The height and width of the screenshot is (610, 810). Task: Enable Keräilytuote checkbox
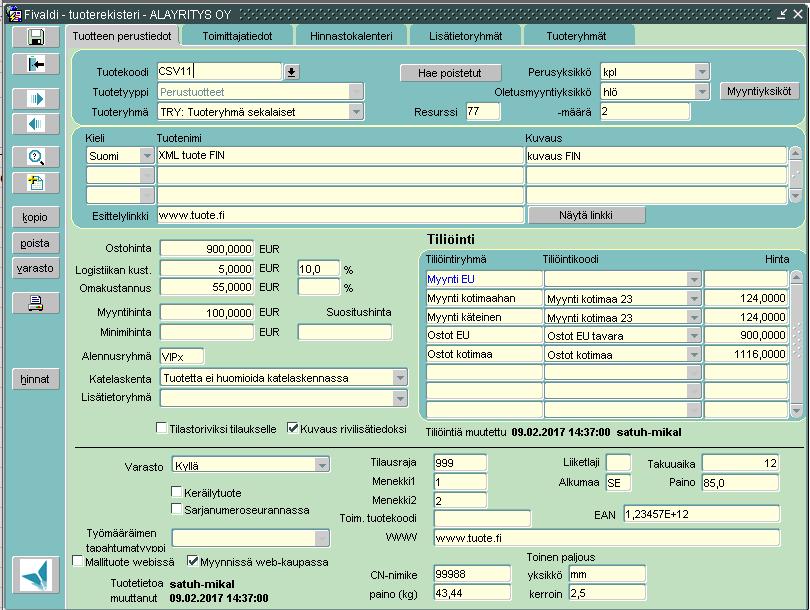tap(176, 491)
